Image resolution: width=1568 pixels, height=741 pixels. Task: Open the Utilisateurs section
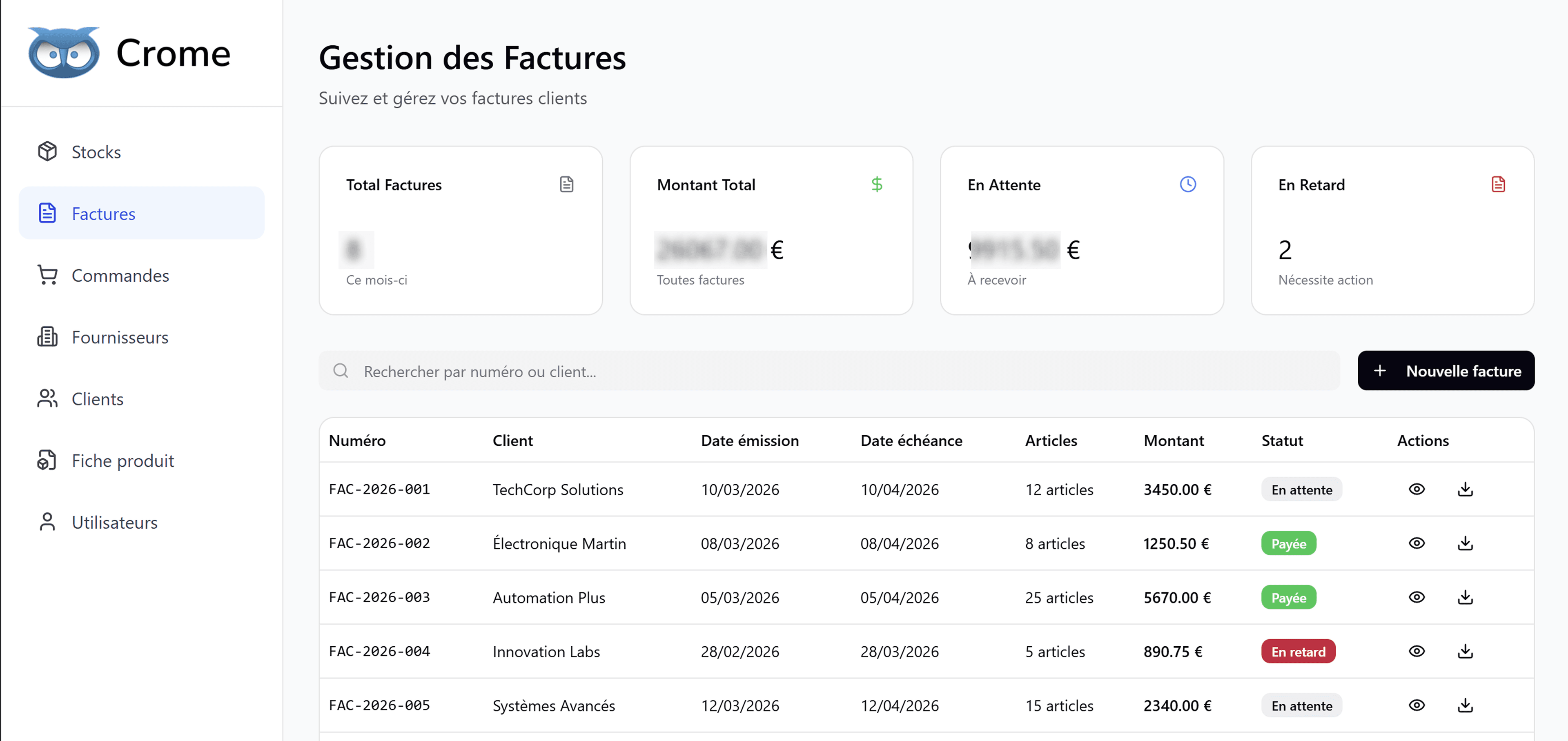coord(141,522)
